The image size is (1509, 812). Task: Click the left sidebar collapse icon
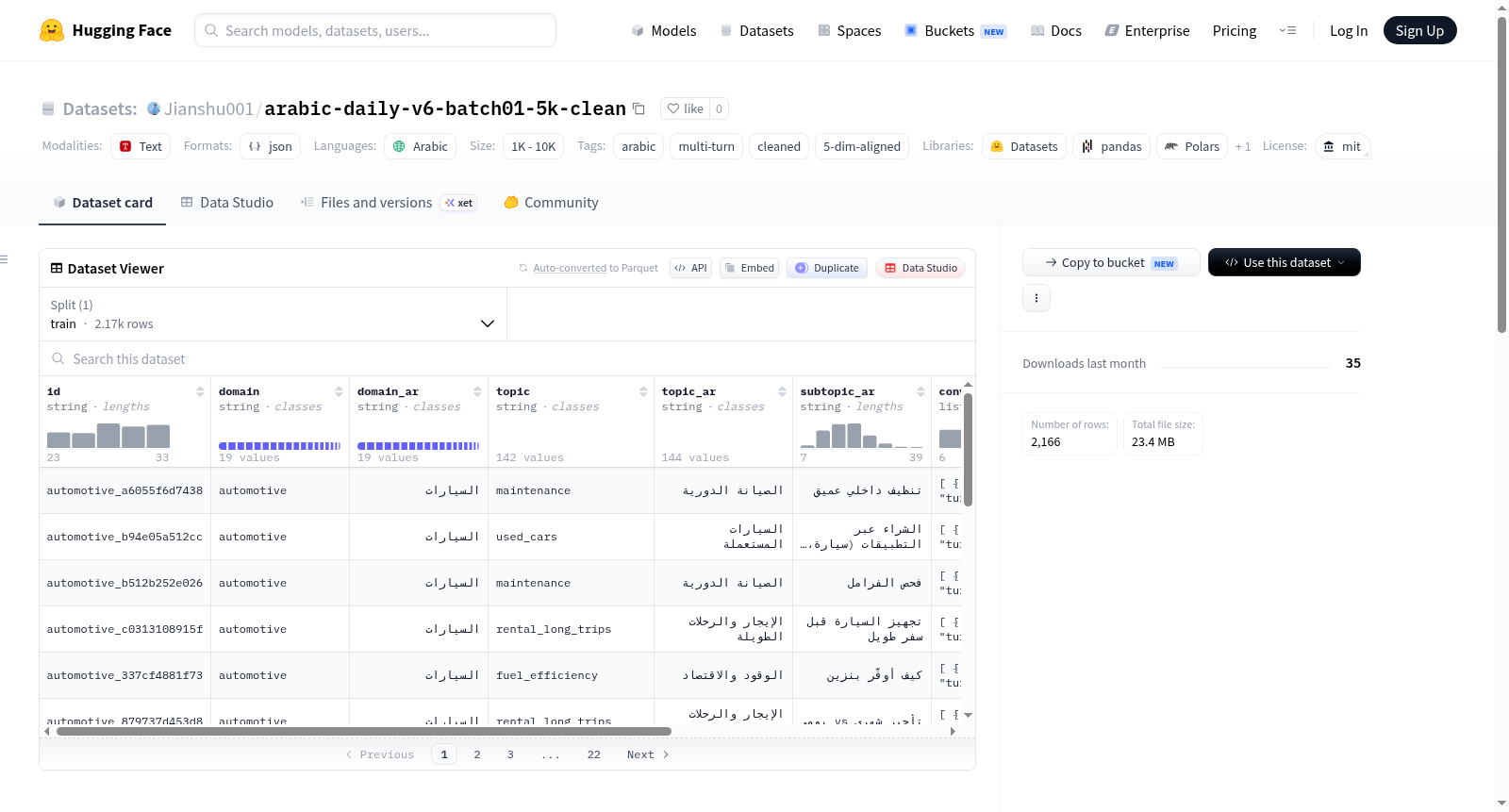[4, 259]
